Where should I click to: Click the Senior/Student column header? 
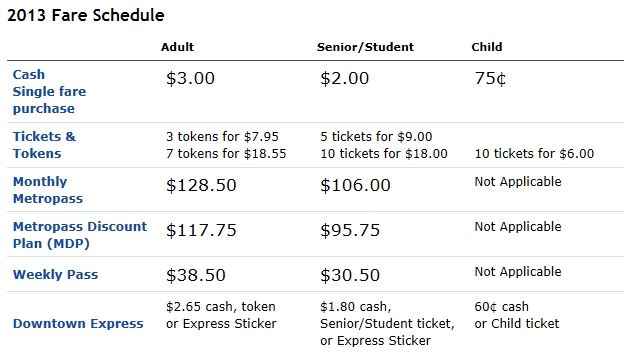pos(365,47)
